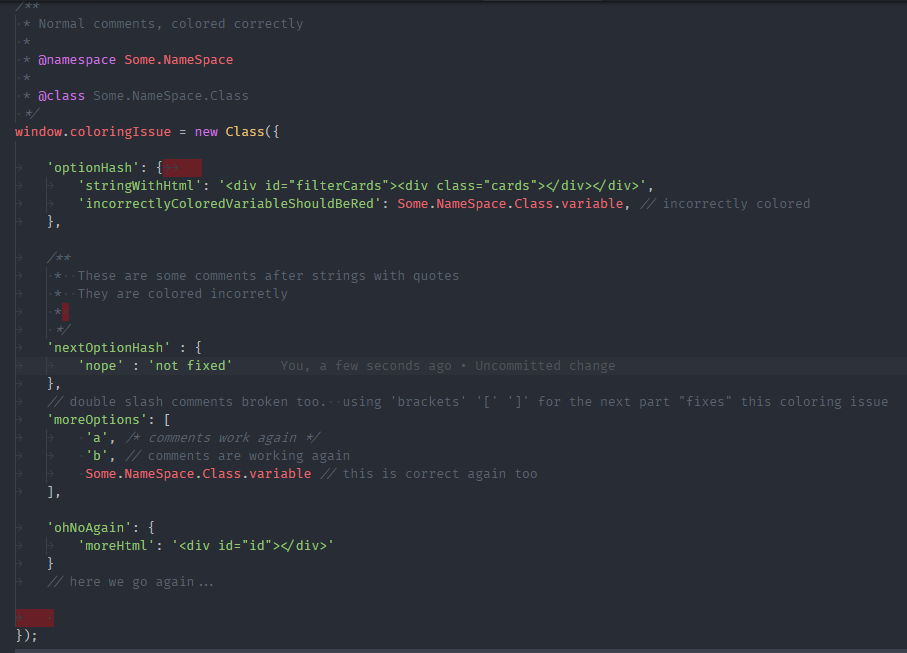
Task: Click the 'not fixed' string value
Action: click(190, 366)
